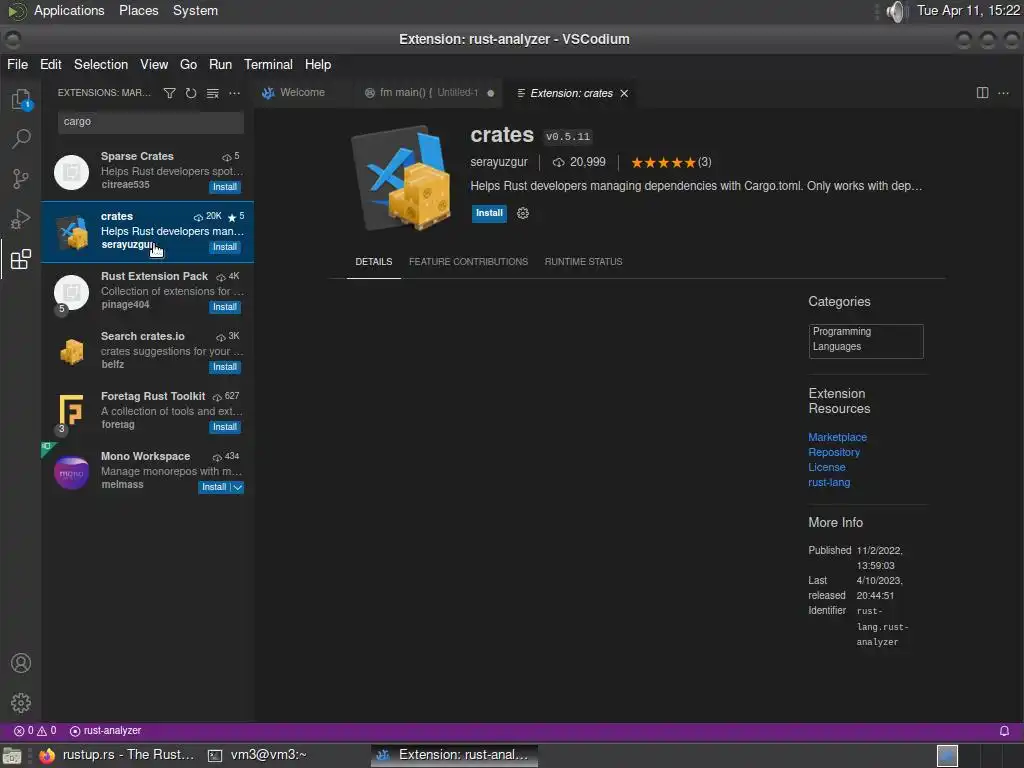
Task: Open the Edit menu
Action: pos(51,65)
